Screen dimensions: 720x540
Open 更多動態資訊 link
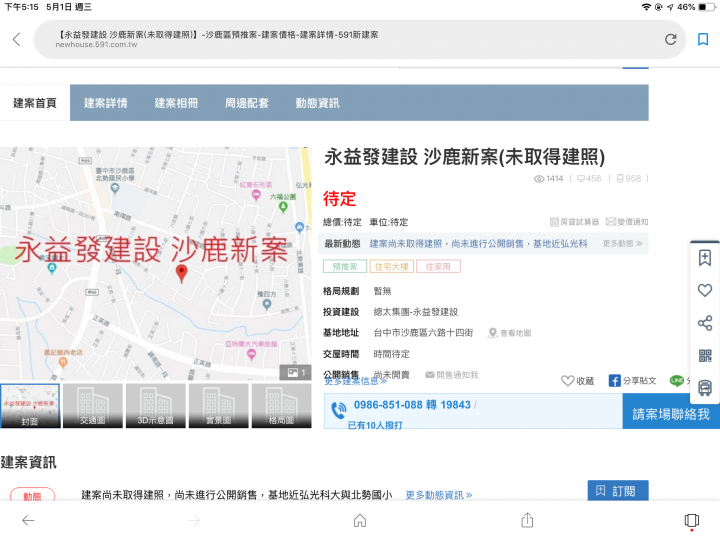pos(439,495)
